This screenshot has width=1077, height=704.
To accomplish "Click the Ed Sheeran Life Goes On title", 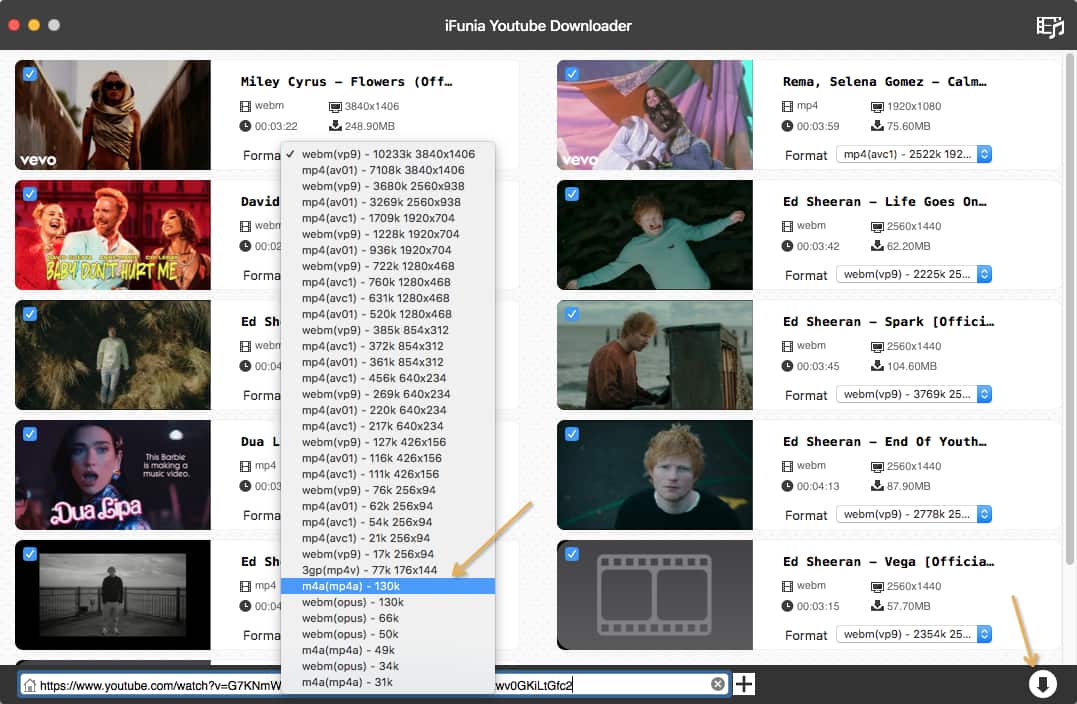I will [885, 202].
